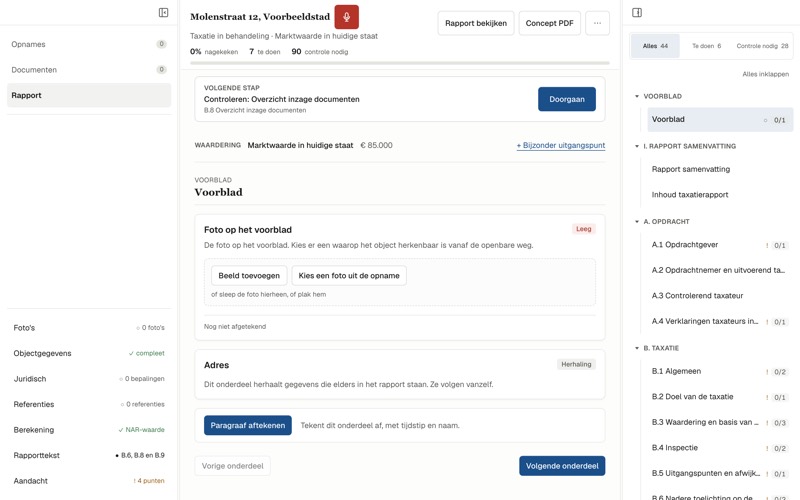Screen dimensions: 800x500
Task: Switch to the Alles 44 filter tab
Action: tap(655, 46)
